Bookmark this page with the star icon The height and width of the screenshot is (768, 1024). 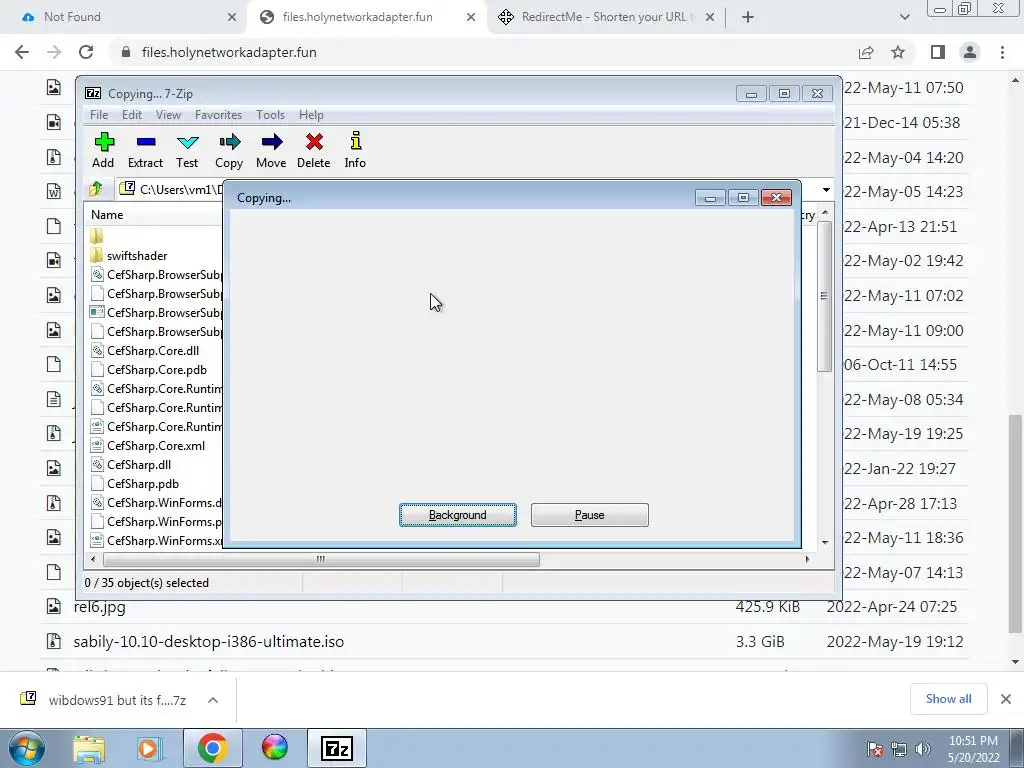click(899, 52)
